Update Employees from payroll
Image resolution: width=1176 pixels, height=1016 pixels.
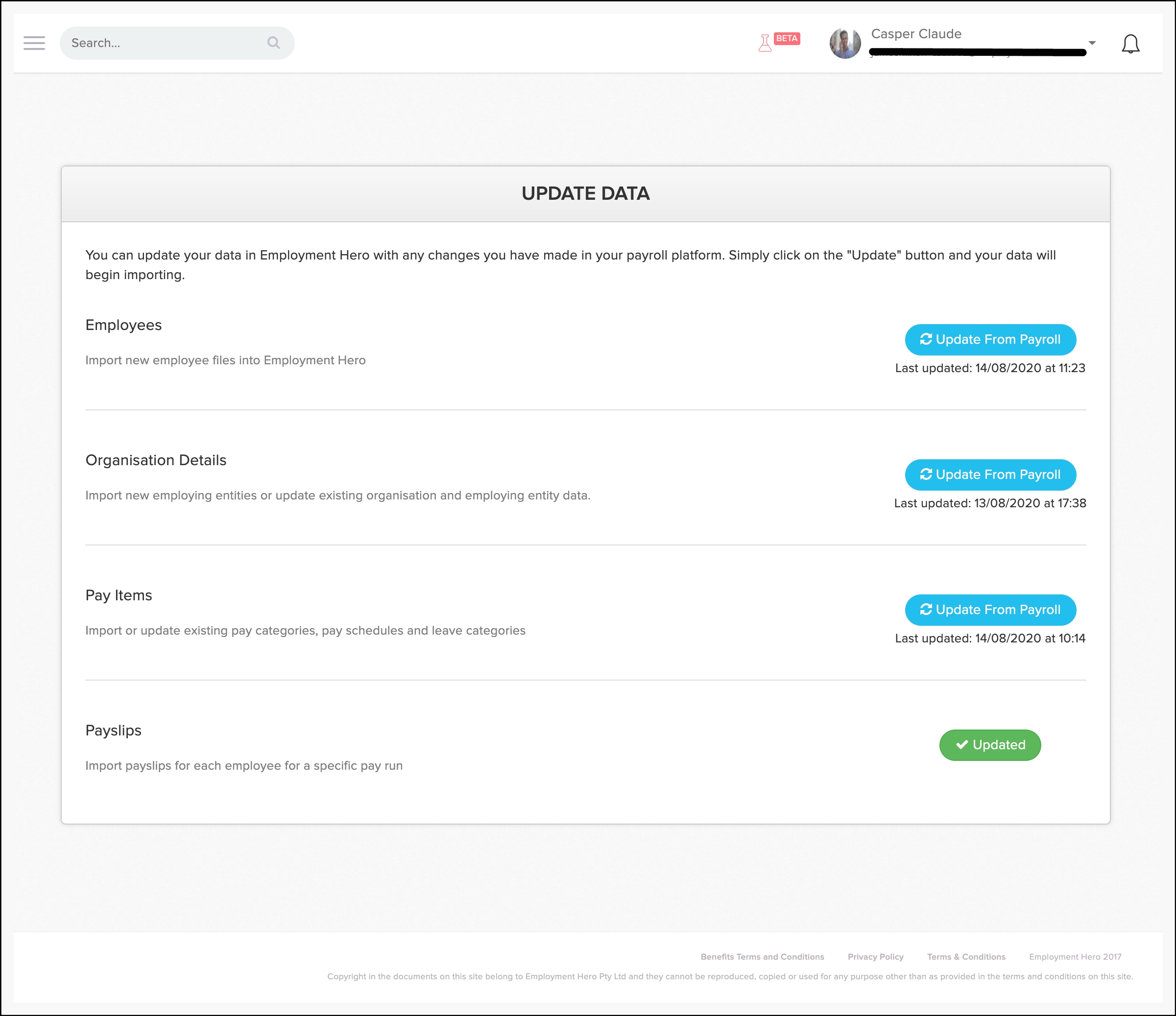point(990,339)
